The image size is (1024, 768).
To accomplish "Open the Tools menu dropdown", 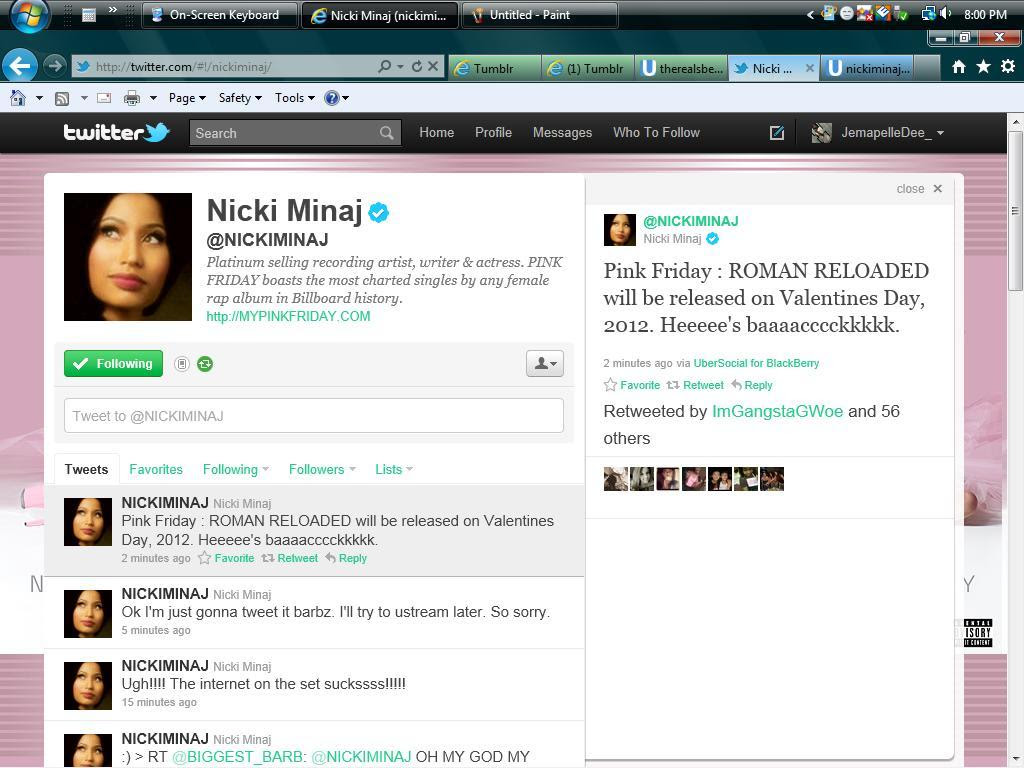I will coord(295,98).
